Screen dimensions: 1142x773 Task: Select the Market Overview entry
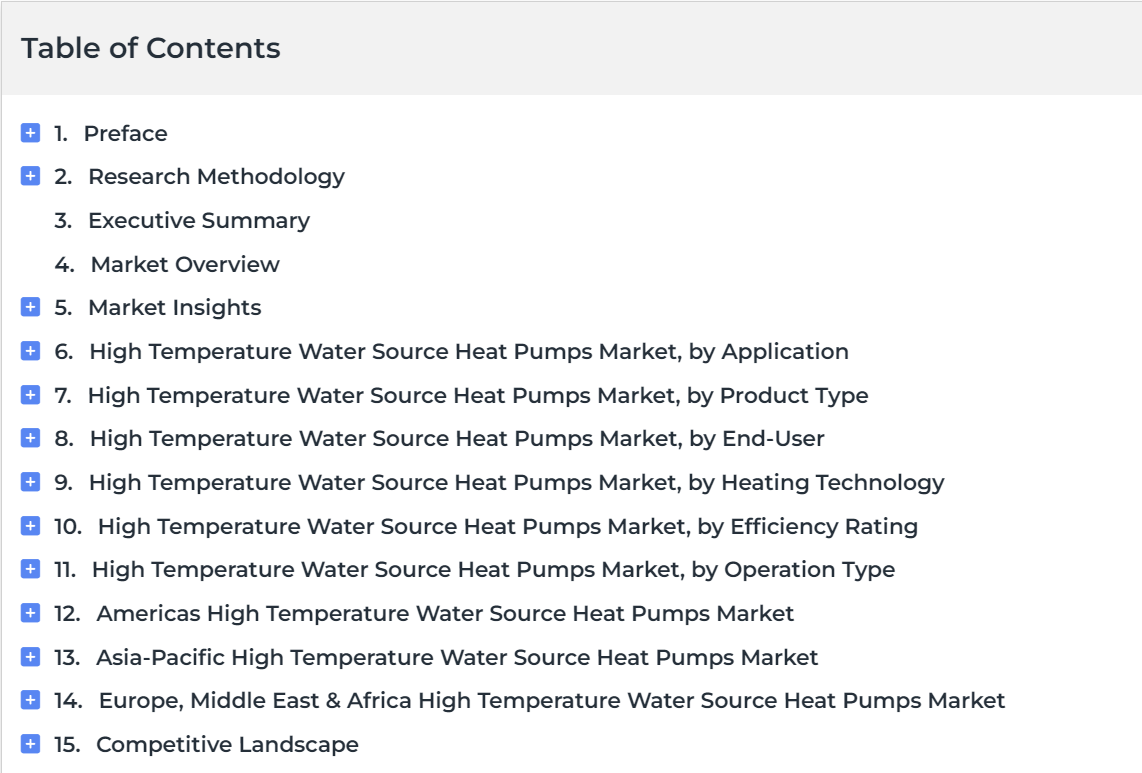pos(185,264)
